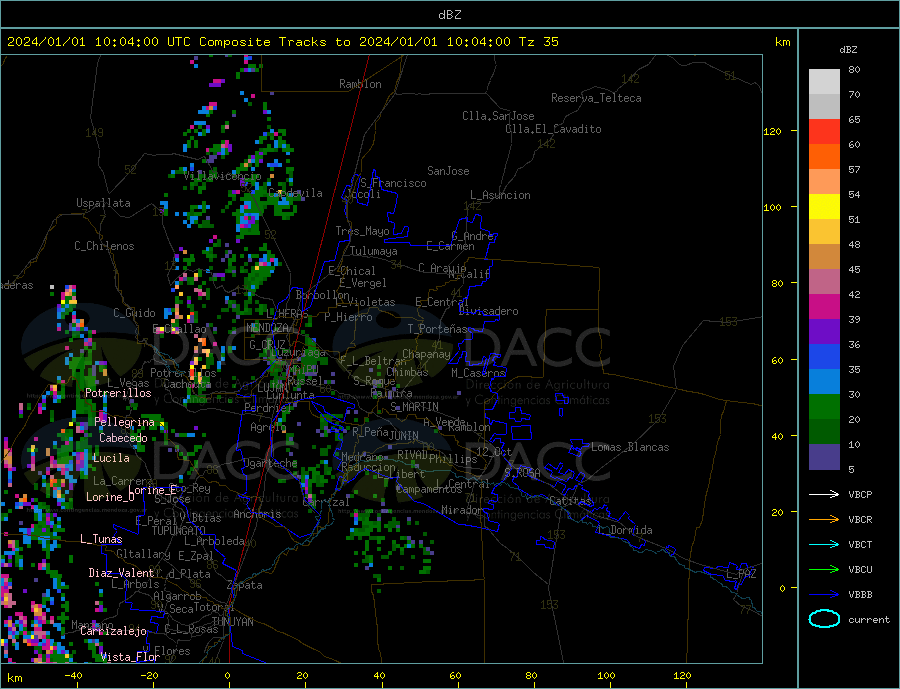900x689 pixels.
Task: Pick the bright green swatch in colorbar
Action: click(x=824, y=407)
